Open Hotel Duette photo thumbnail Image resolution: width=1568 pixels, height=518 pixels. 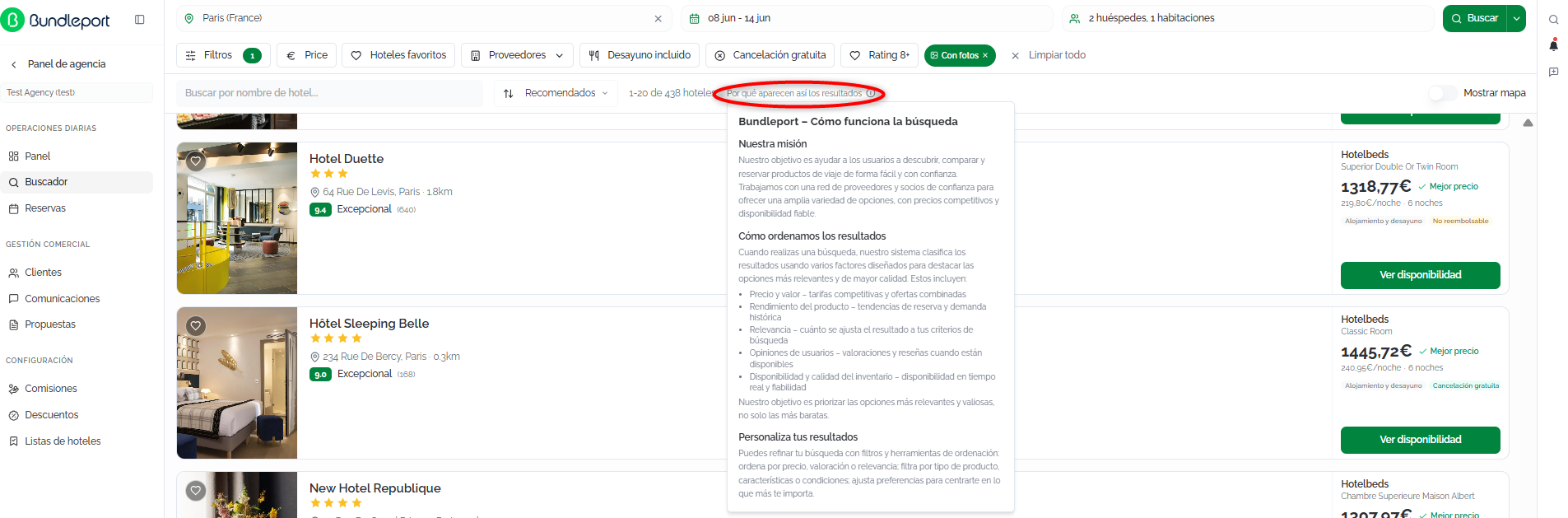coord(237,218)
